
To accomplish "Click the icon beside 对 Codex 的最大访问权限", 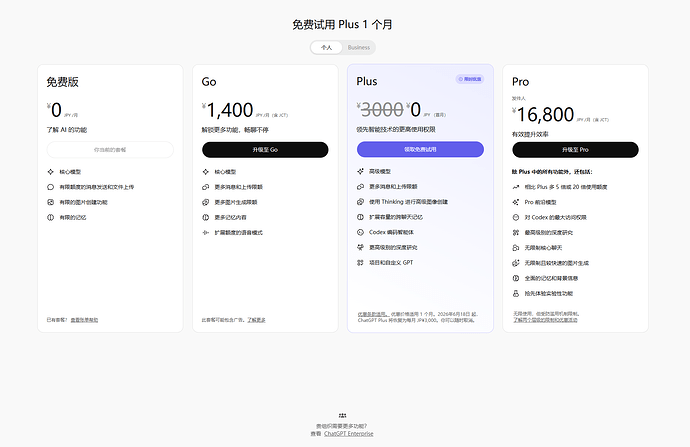I will tap(516, 217).
